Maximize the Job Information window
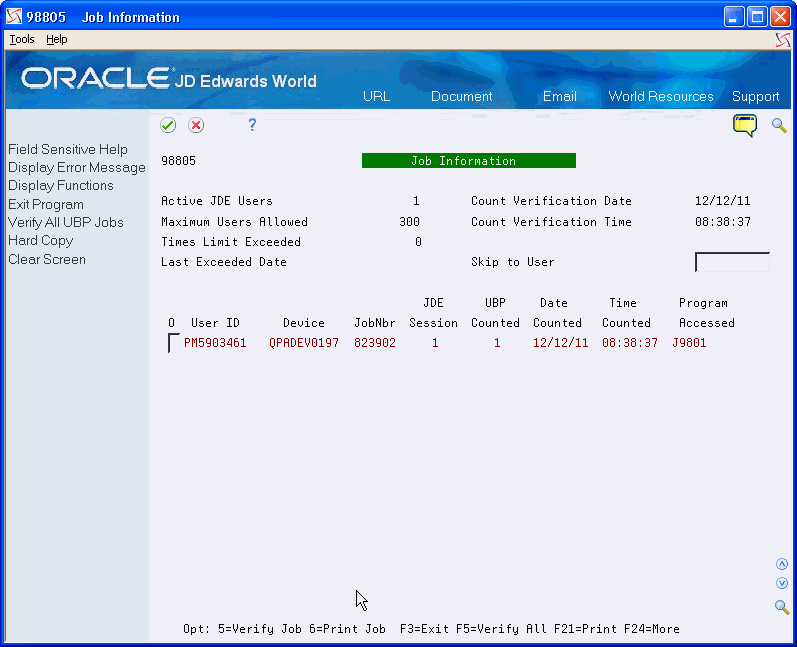Image resolution: width=797 pixels, height=647 pixels. pos(757,17)
